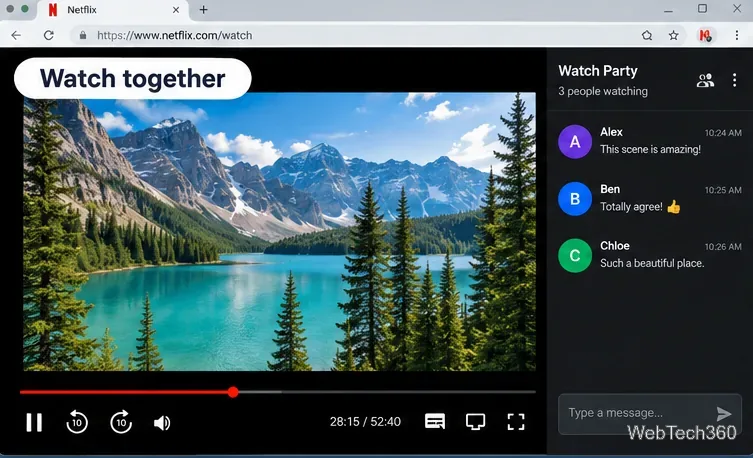Click the red playback progress handle
This screenshot has height=458, width=753.
coord(233,392)
